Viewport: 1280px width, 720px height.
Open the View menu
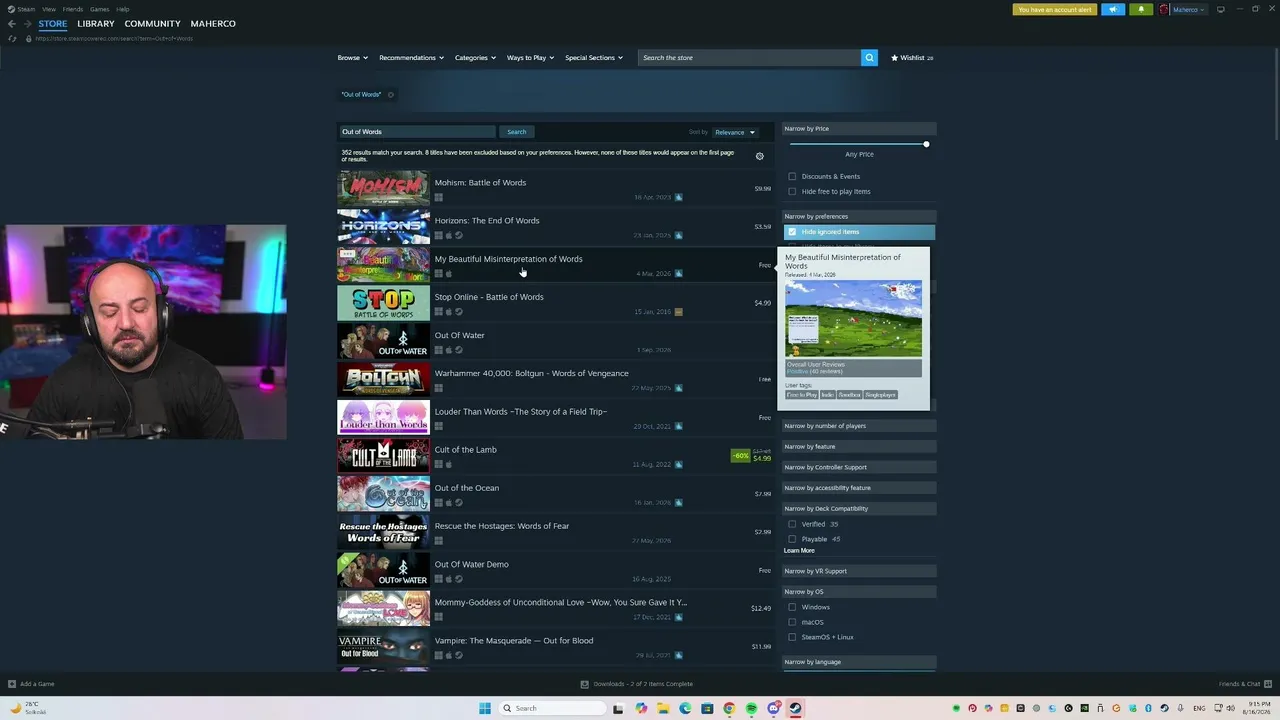coord(48,9)
